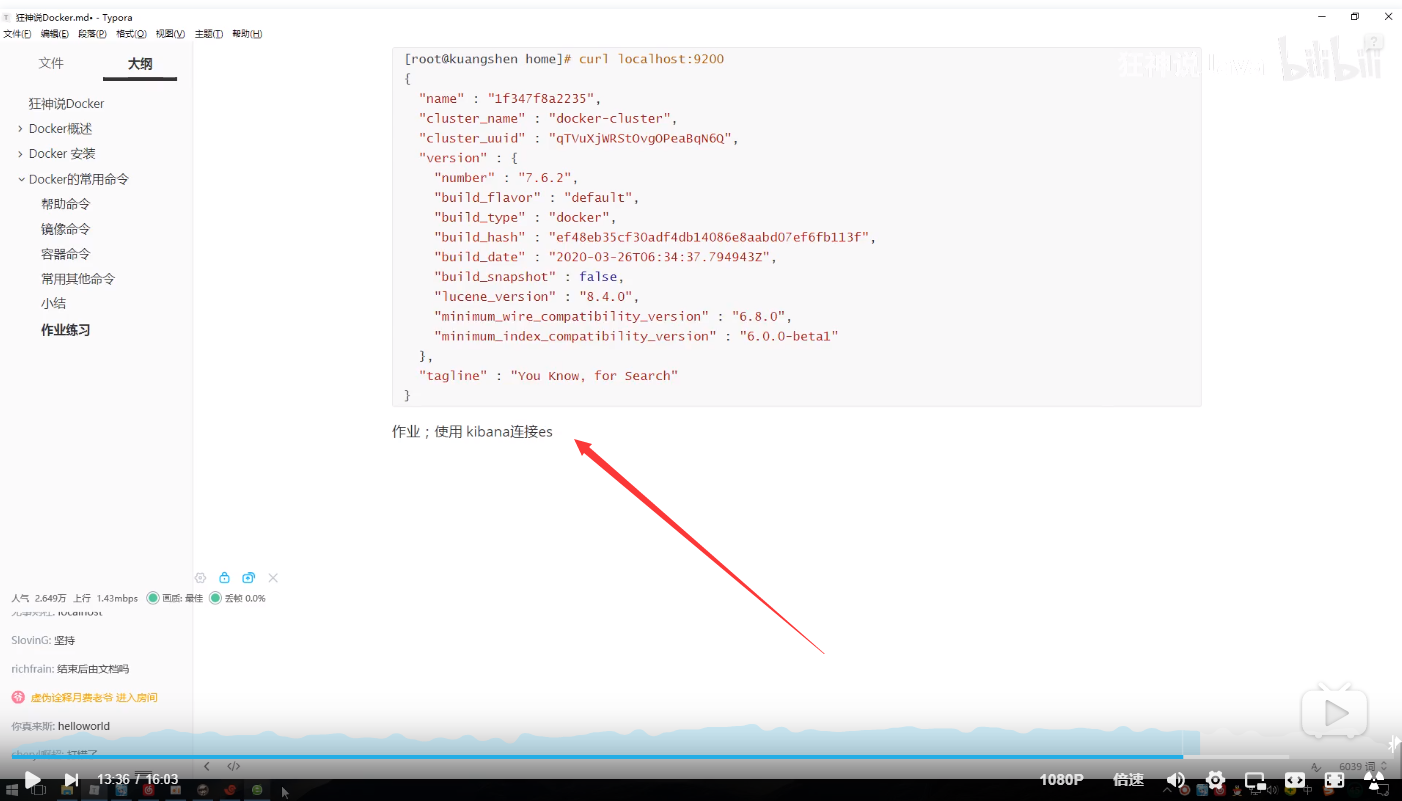The image size is (1402, 801).
Task: Open the 格式(O) menu
Action: (131, 34)
